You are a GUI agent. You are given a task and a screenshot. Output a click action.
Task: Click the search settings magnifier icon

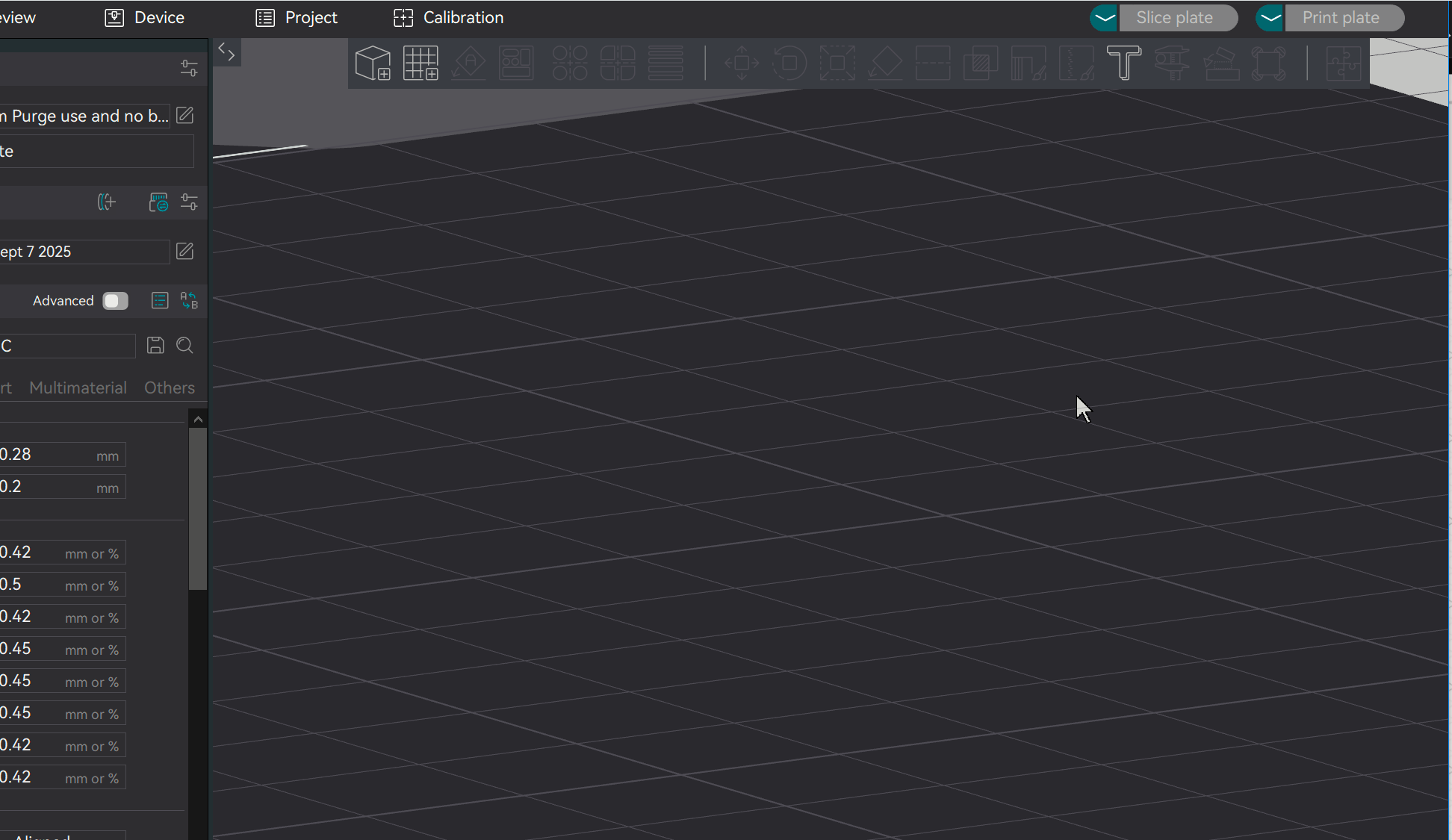click(184, 345)
